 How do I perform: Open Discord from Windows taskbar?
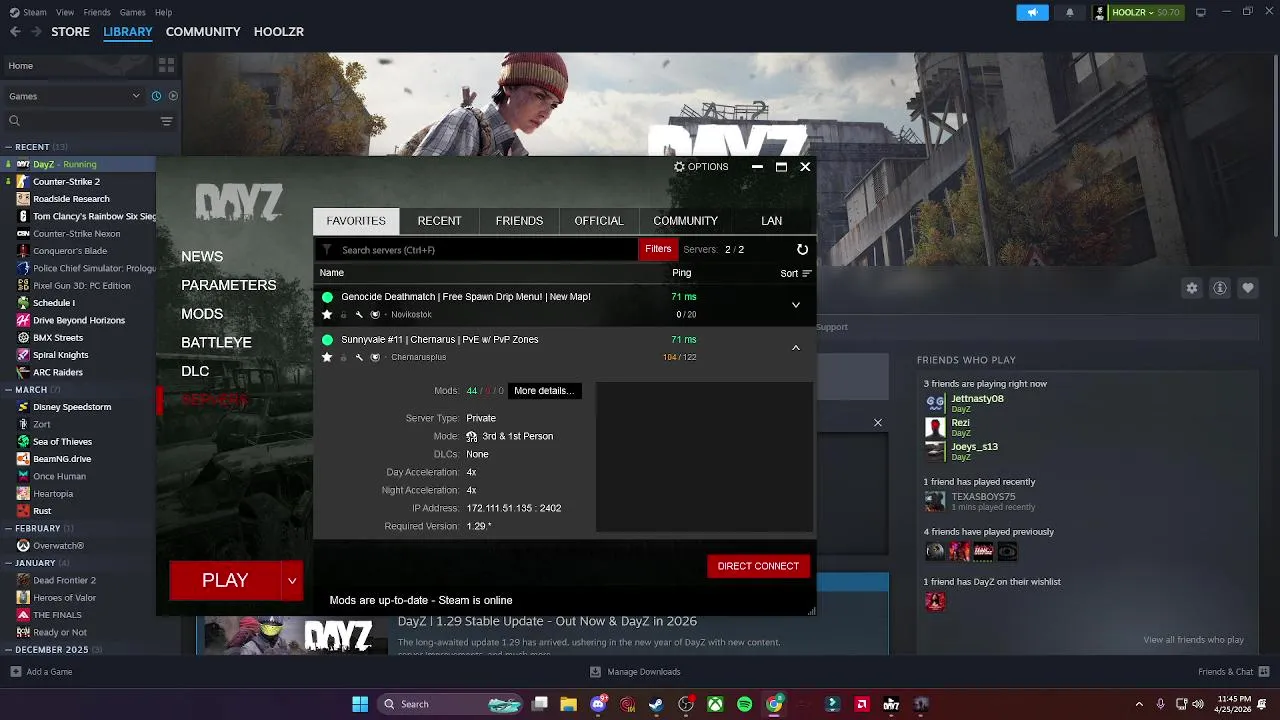598,704
